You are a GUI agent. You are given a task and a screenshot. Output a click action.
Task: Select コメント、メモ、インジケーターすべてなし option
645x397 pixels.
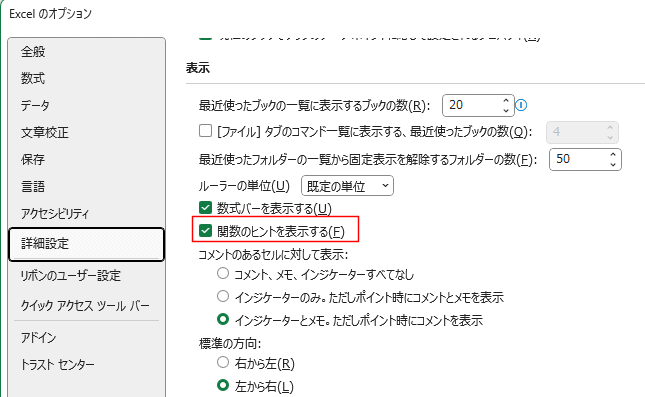click(x=223, y=273)
